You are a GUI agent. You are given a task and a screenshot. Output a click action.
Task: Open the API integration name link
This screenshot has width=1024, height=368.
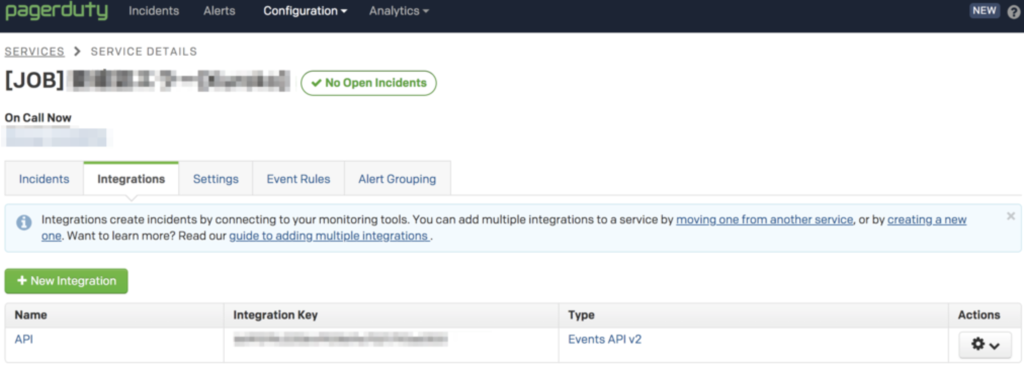[x=24, y=339]
